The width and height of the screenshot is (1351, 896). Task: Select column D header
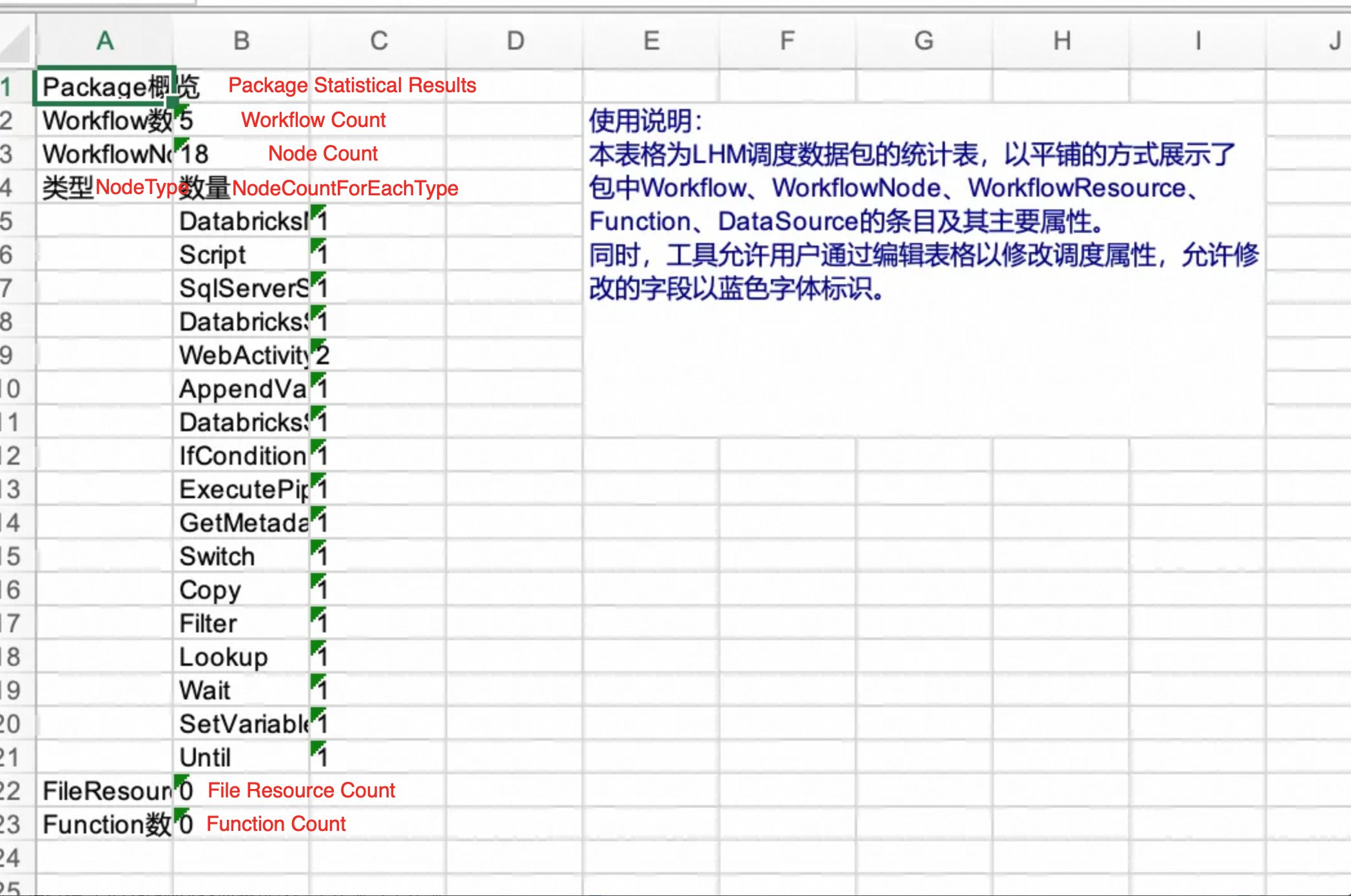[x=514, y=41]
